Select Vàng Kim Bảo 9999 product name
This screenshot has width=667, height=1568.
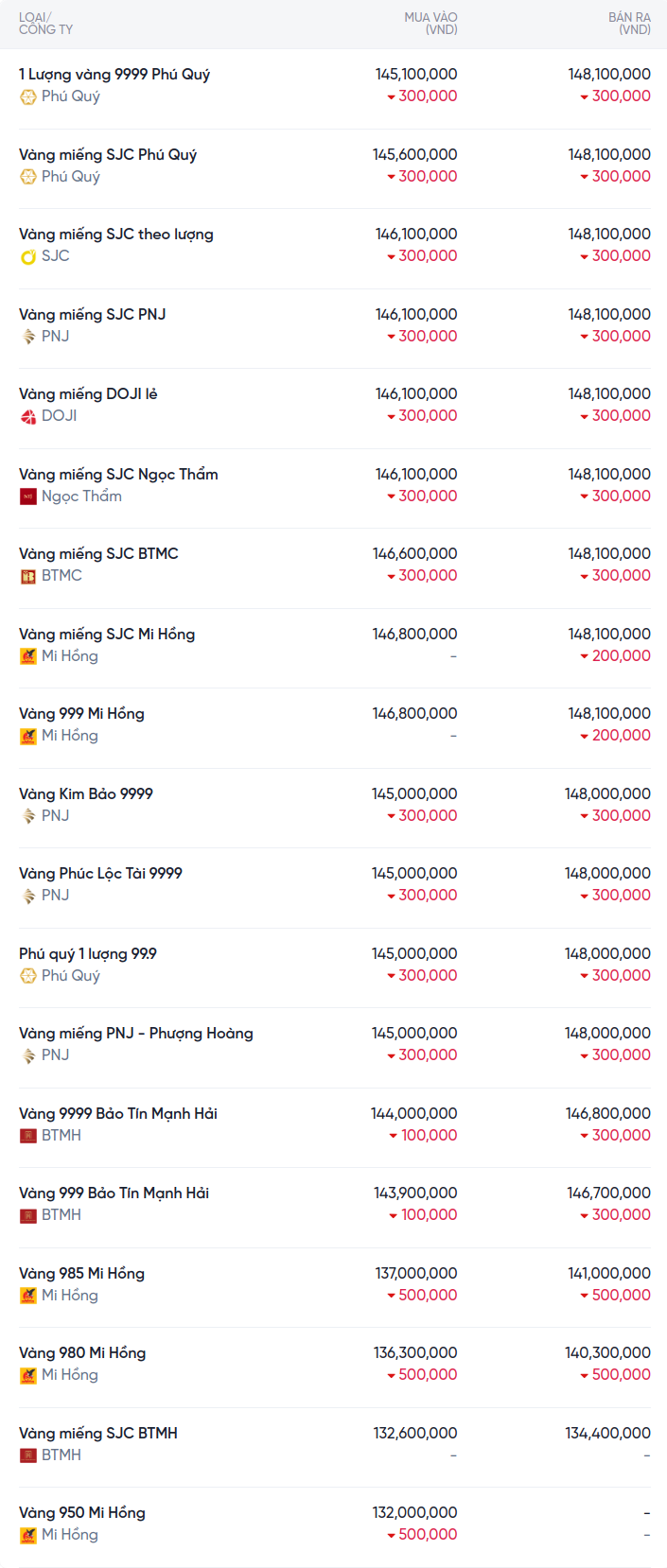tap(86, 794)
